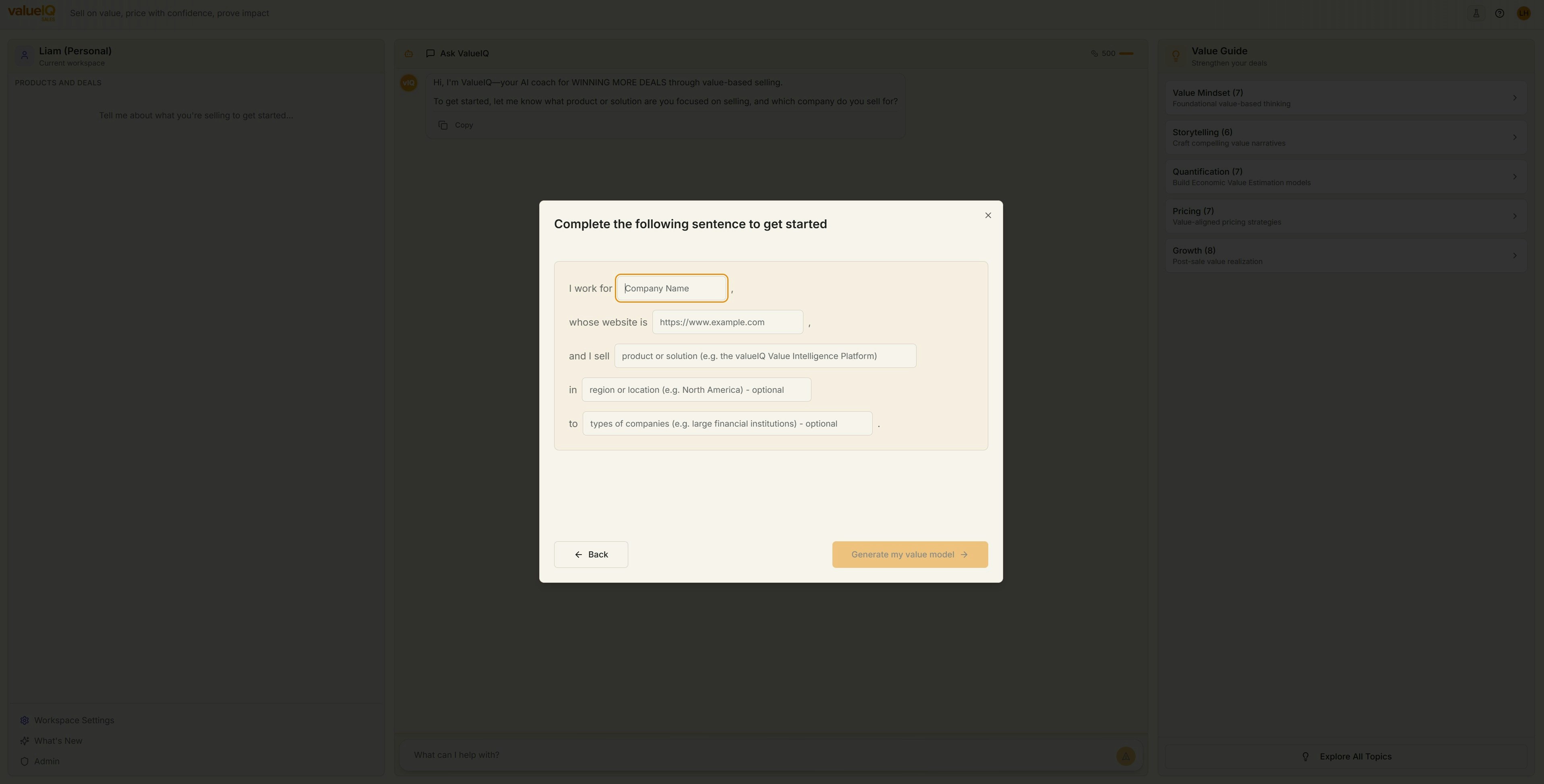Expand the Value Mindset topic

click(1346, 97)
